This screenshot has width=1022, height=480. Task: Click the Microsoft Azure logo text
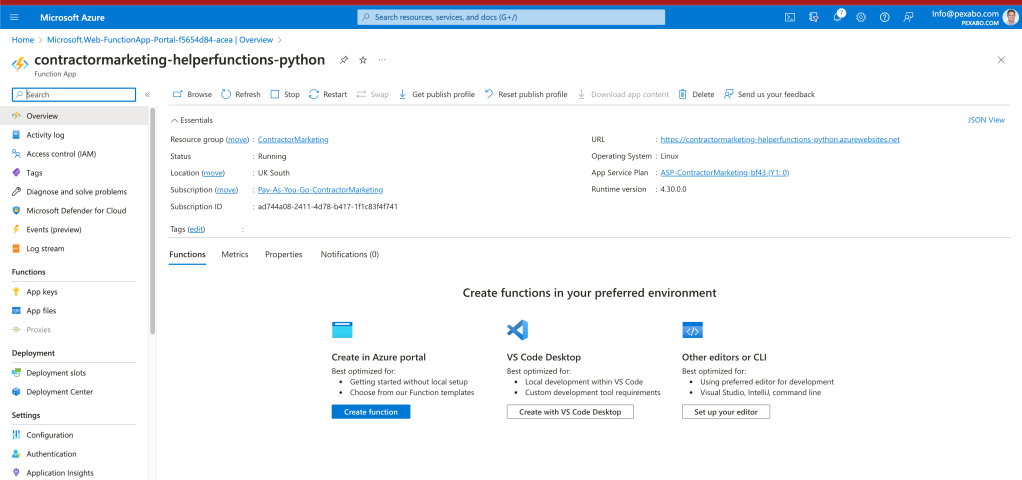point(72,18)
